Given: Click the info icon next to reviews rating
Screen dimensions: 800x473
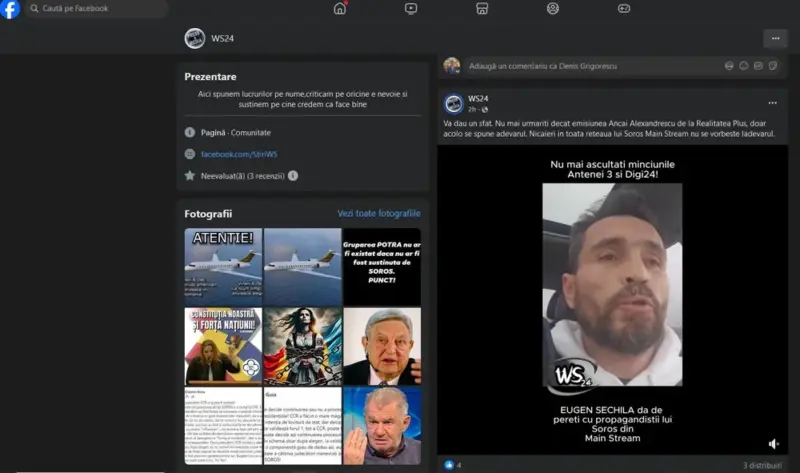Looking at the screenshot, I should pyautogui.click(x=293, y=176).
